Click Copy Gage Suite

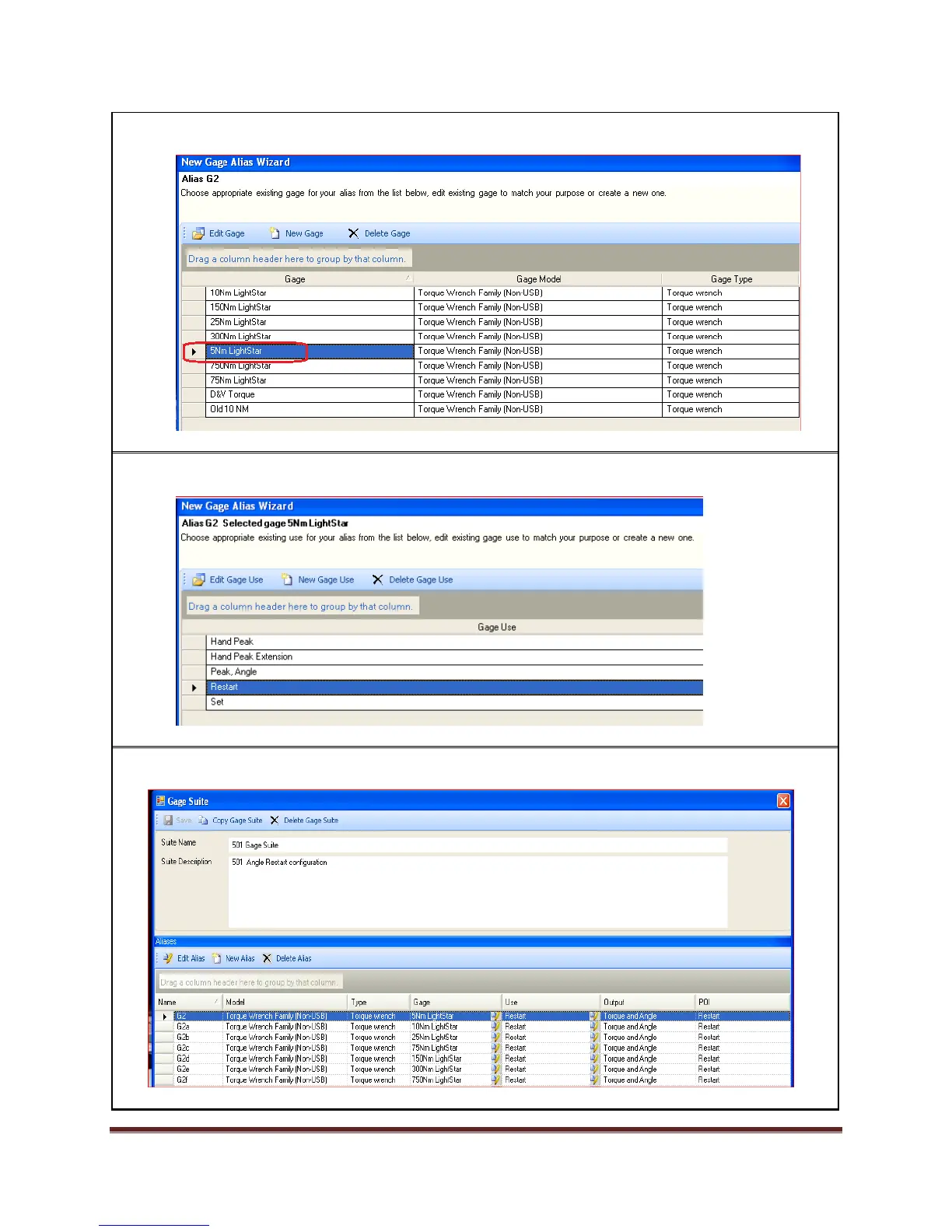pos(230,820)
